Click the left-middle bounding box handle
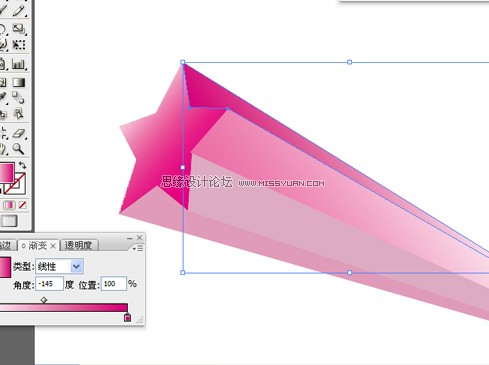489x365 pixels. pyautogui.click(x=183, y=167)
